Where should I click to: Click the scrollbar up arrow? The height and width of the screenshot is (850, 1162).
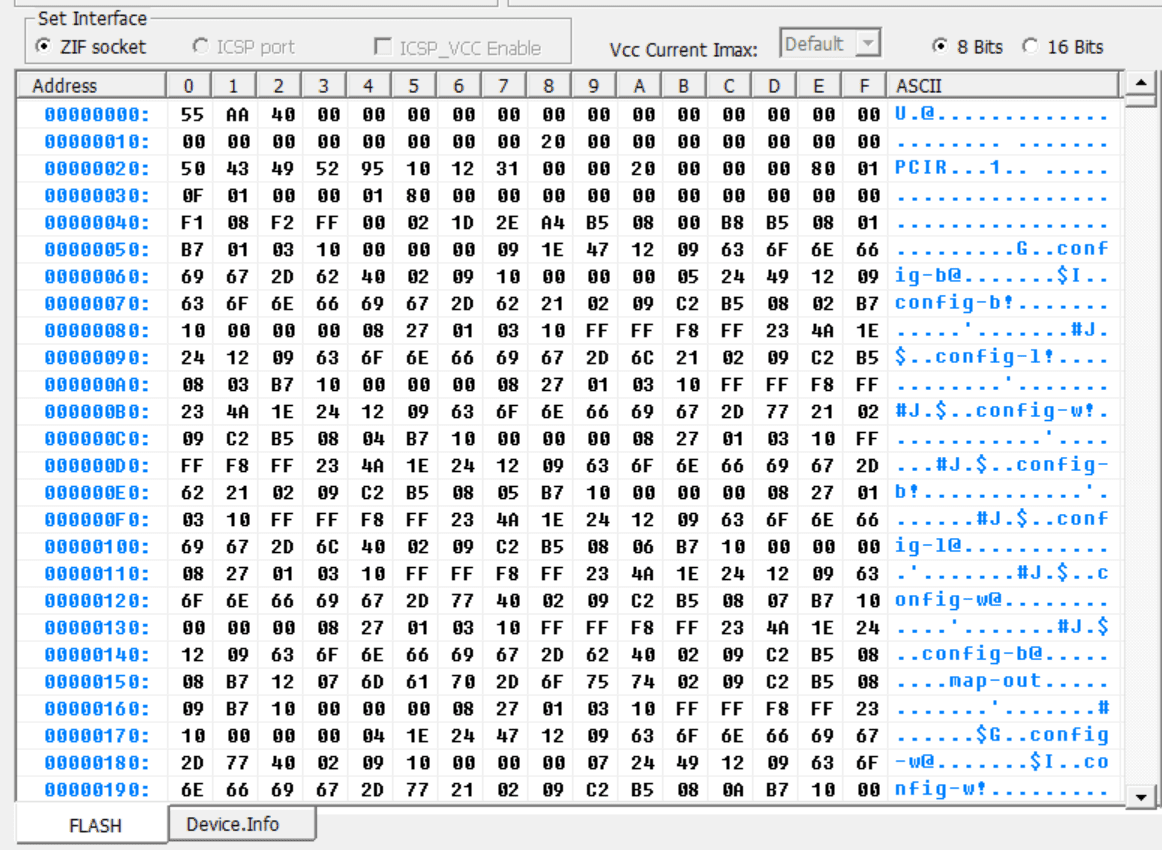(x=1141, y=82)
